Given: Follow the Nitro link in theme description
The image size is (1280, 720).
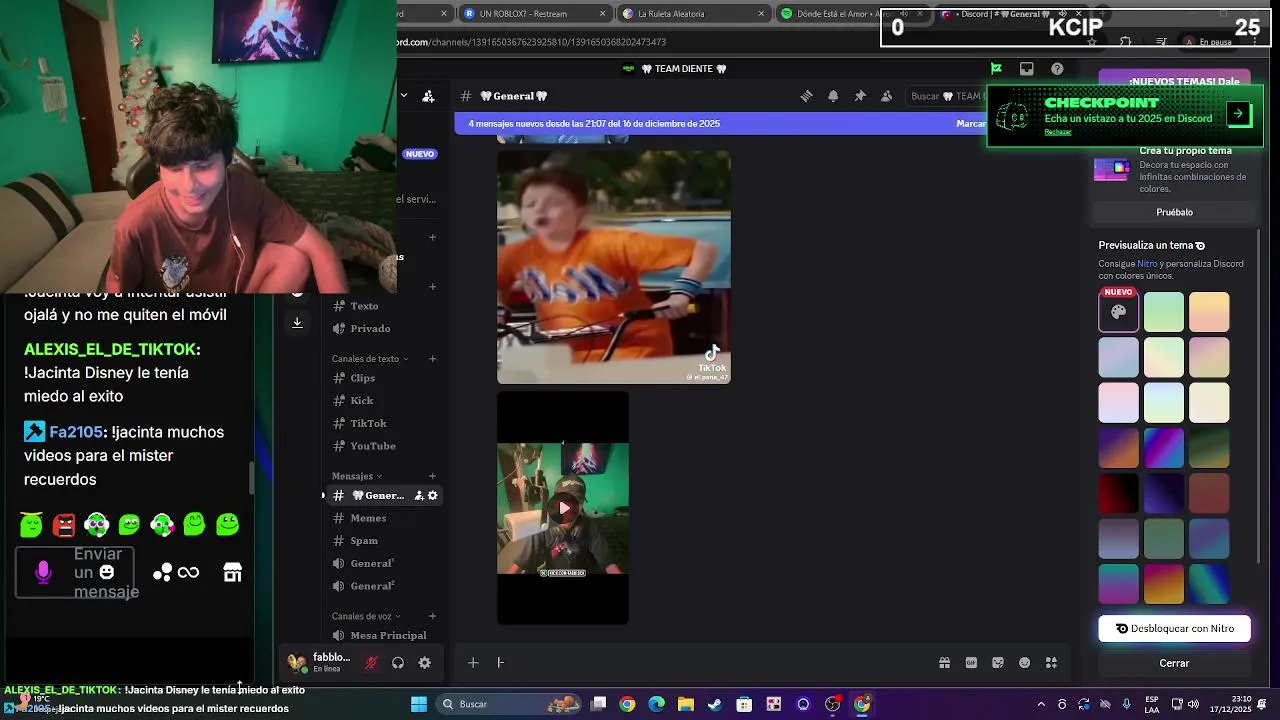Looking at the screenshot, I should 1147,264.
